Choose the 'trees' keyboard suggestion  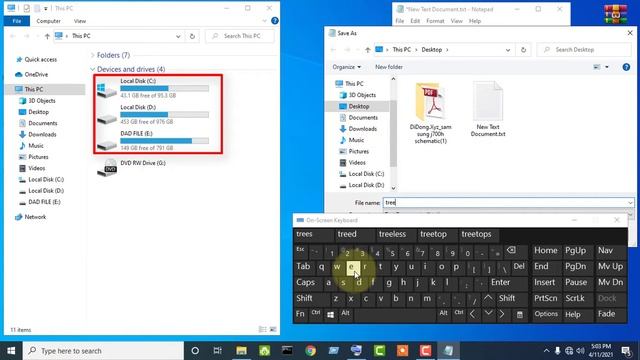[304, 234]
